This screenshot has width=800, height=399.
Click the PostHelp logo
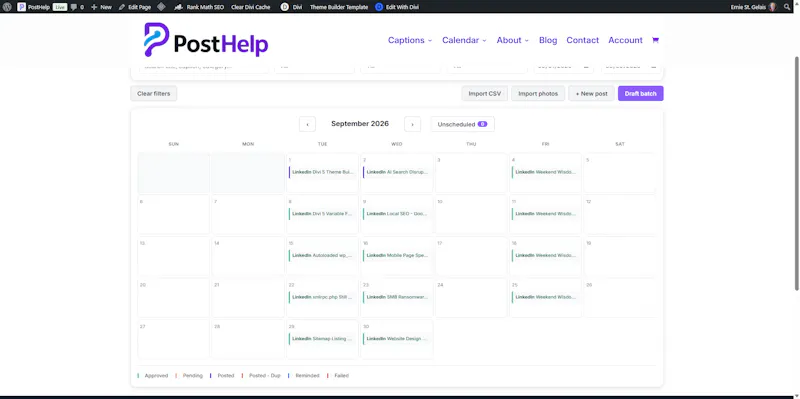click(206, 40)
